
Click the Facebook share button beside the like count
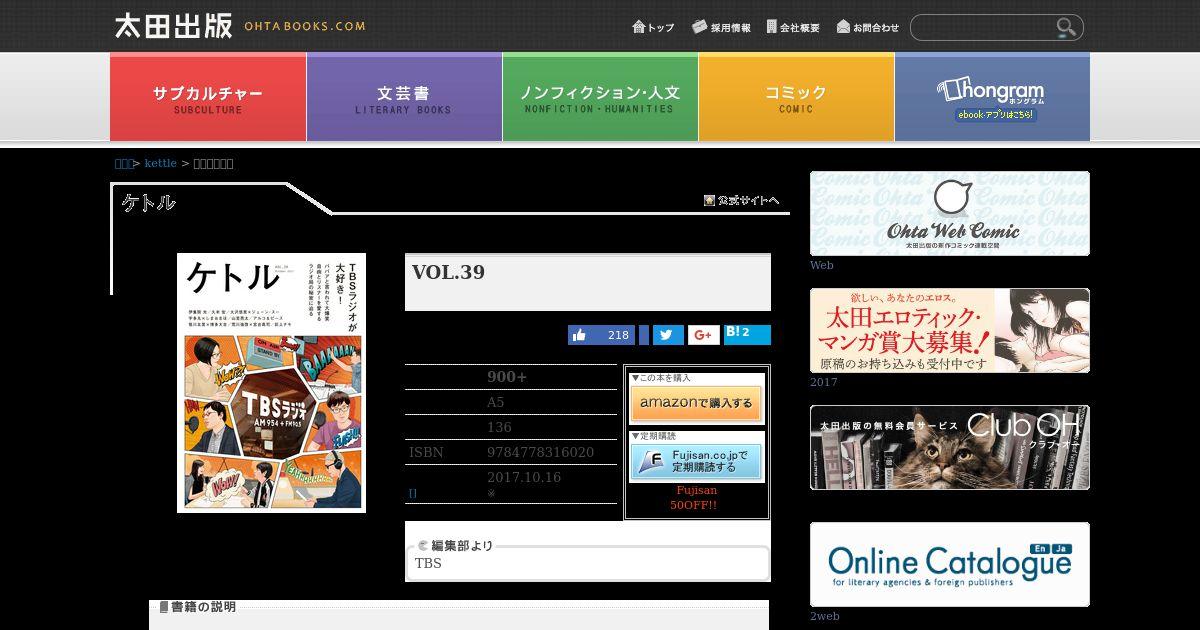[x=644, y=335]
